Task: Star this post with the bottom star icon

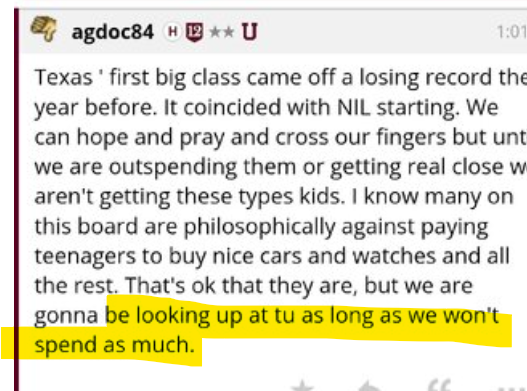Action: [302, 385]
